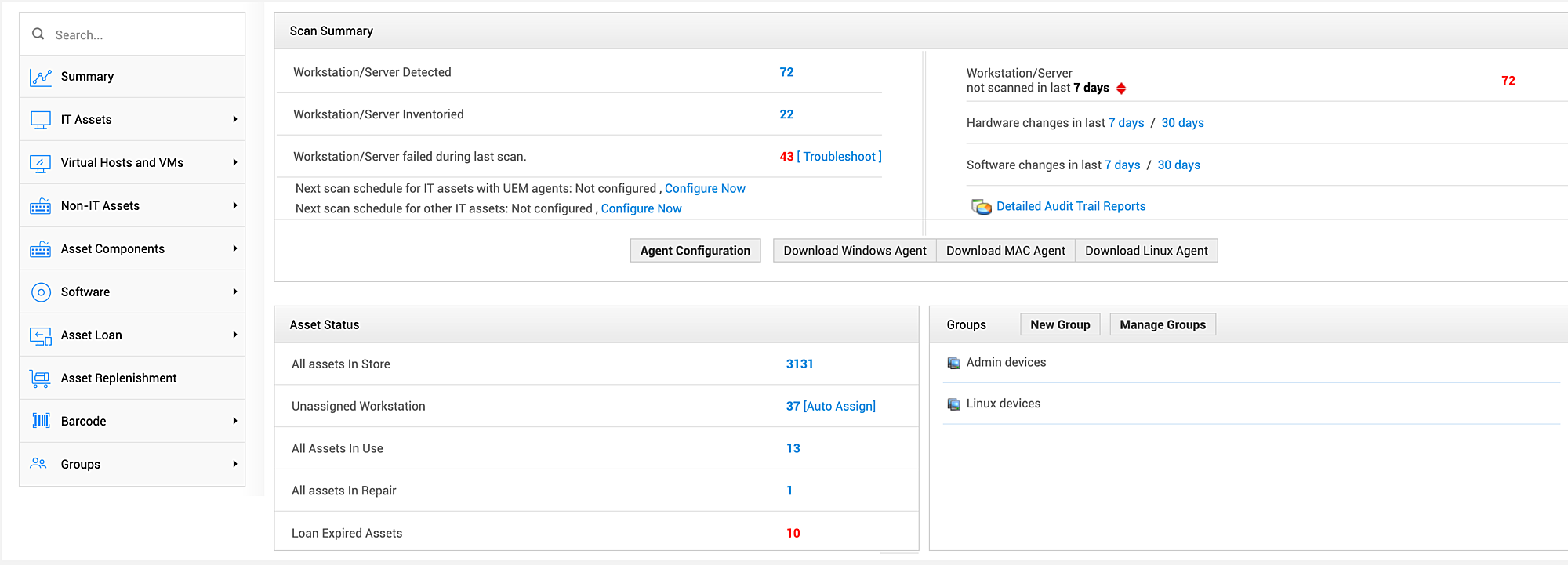Click the Auto Assign link for unassigned workstations
Image resolution: width=1568 pixels, height=565 pixels.
(839, 406)
